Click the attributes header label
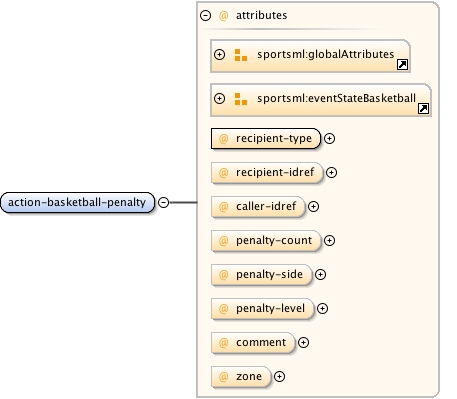This screenshot has width=457, height=399. coord(261,15)
